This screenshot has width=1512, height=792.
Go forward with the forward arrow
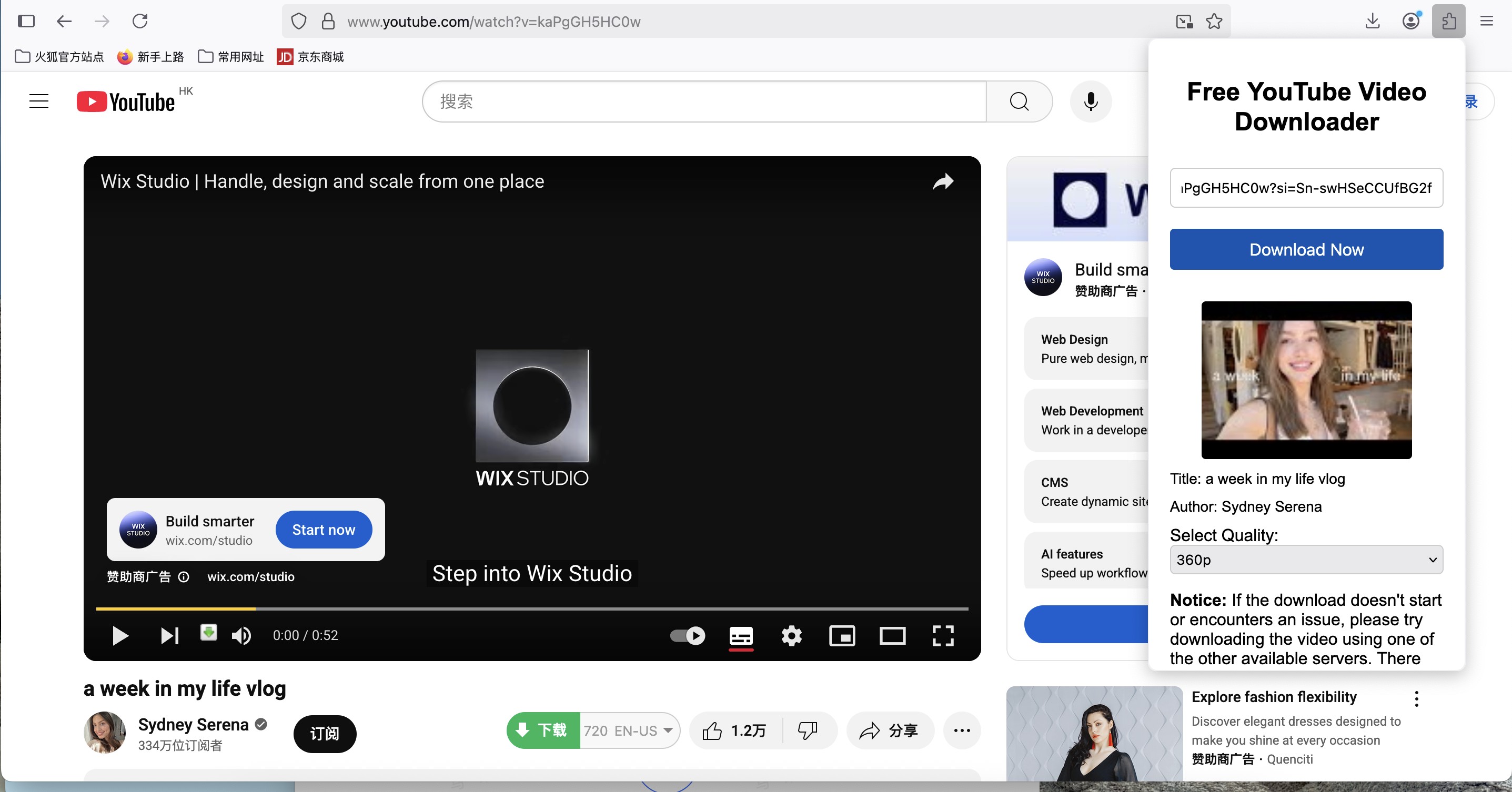tap(102, 22)
